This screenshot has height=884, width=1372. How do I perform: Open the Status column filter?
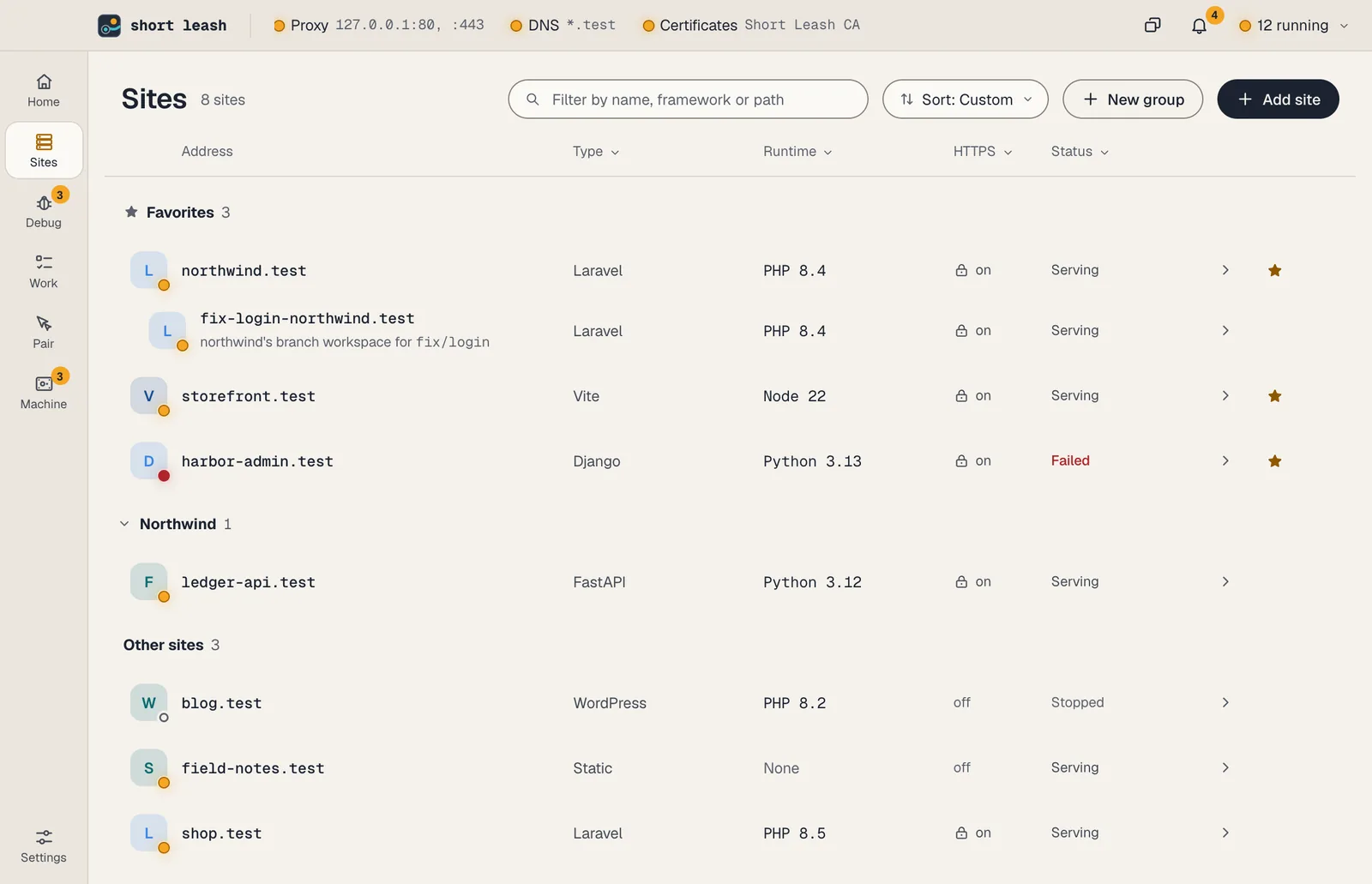pos(1080,152)
